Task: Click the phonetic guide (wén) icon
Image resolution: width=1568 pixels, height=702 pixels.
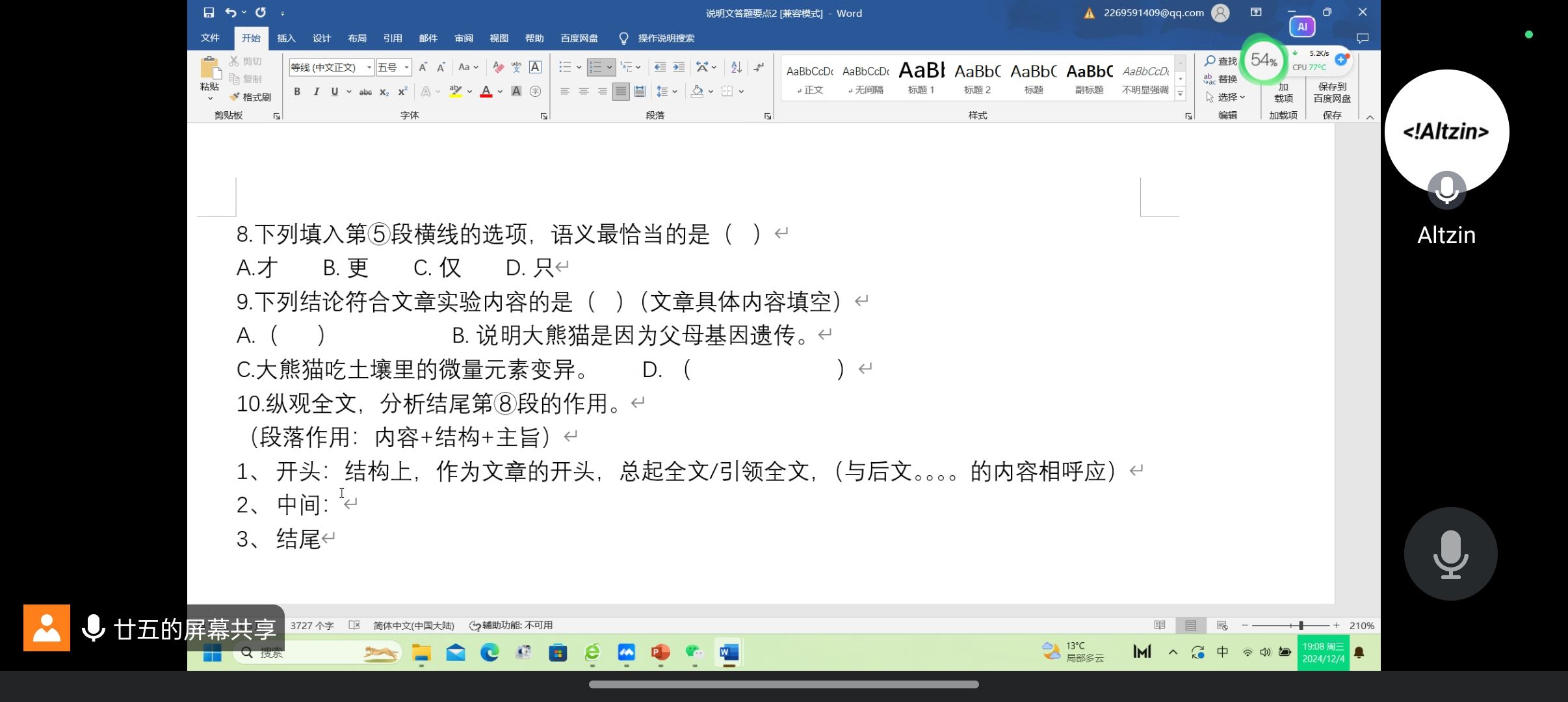Action: click(x=516, y=67)
